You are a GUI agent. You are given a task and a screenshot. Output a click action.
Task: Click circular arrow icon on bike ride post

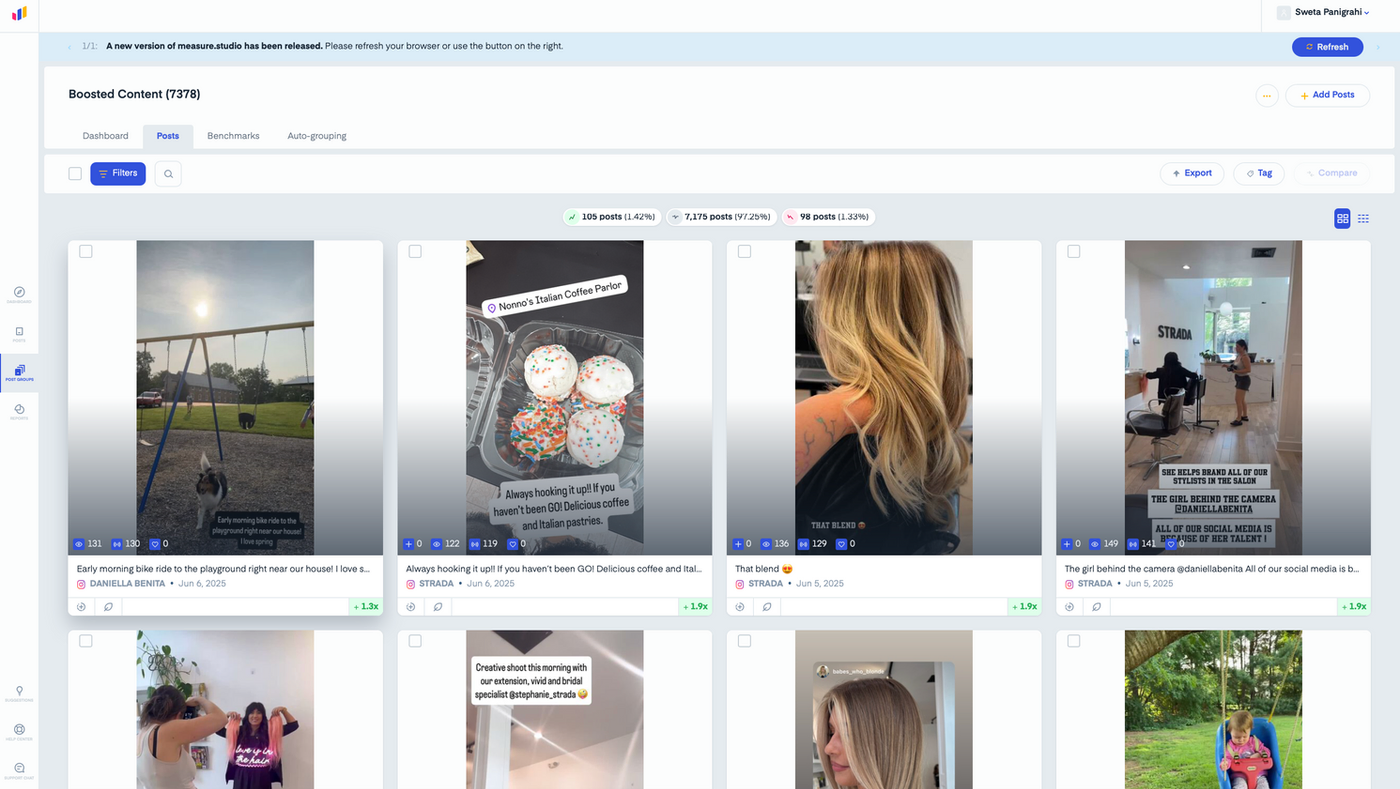click(x=82, y=606)
